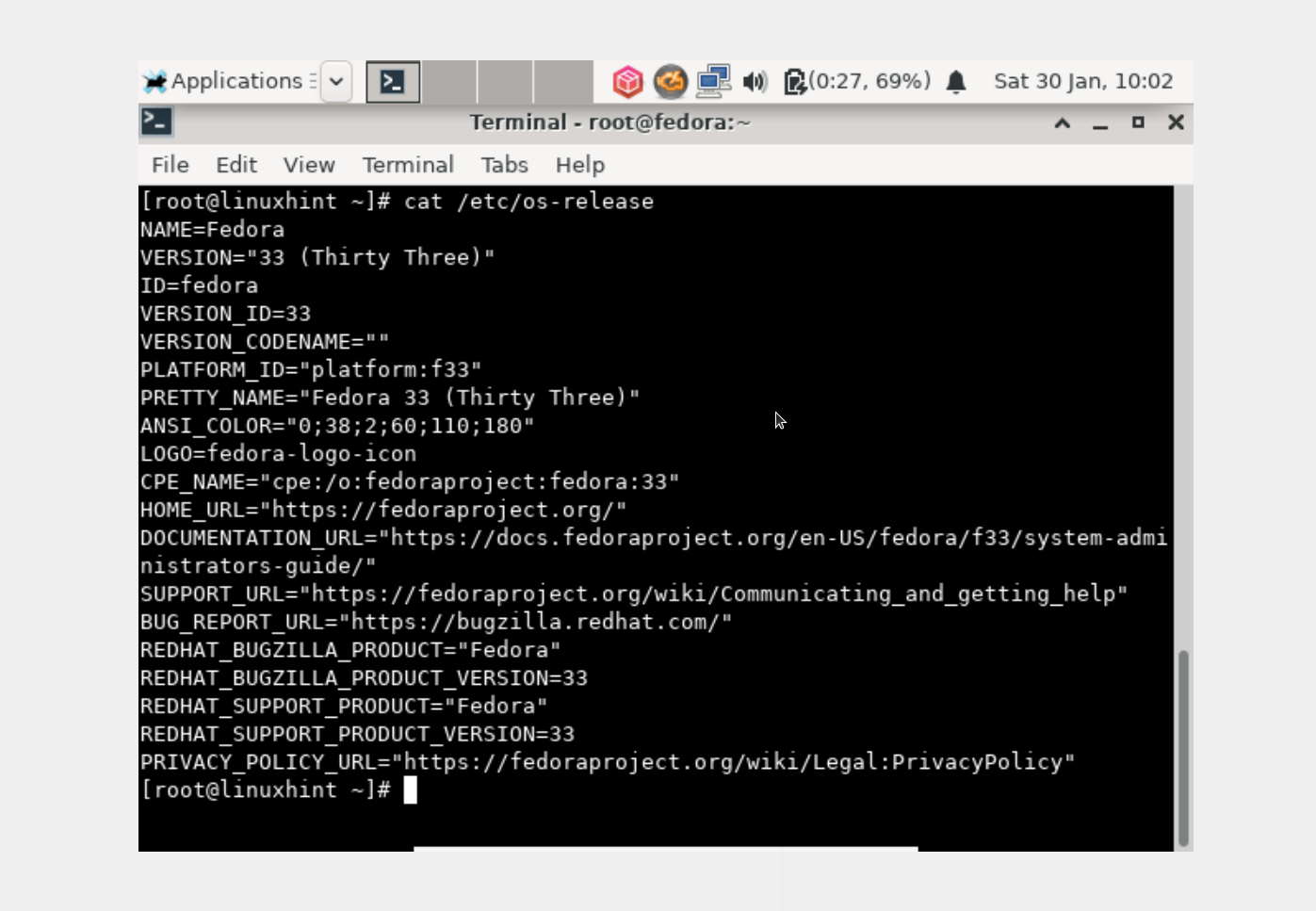Switch to the fourth workspace in pager
1316x911 pixels.
click(x=562, y=81)
